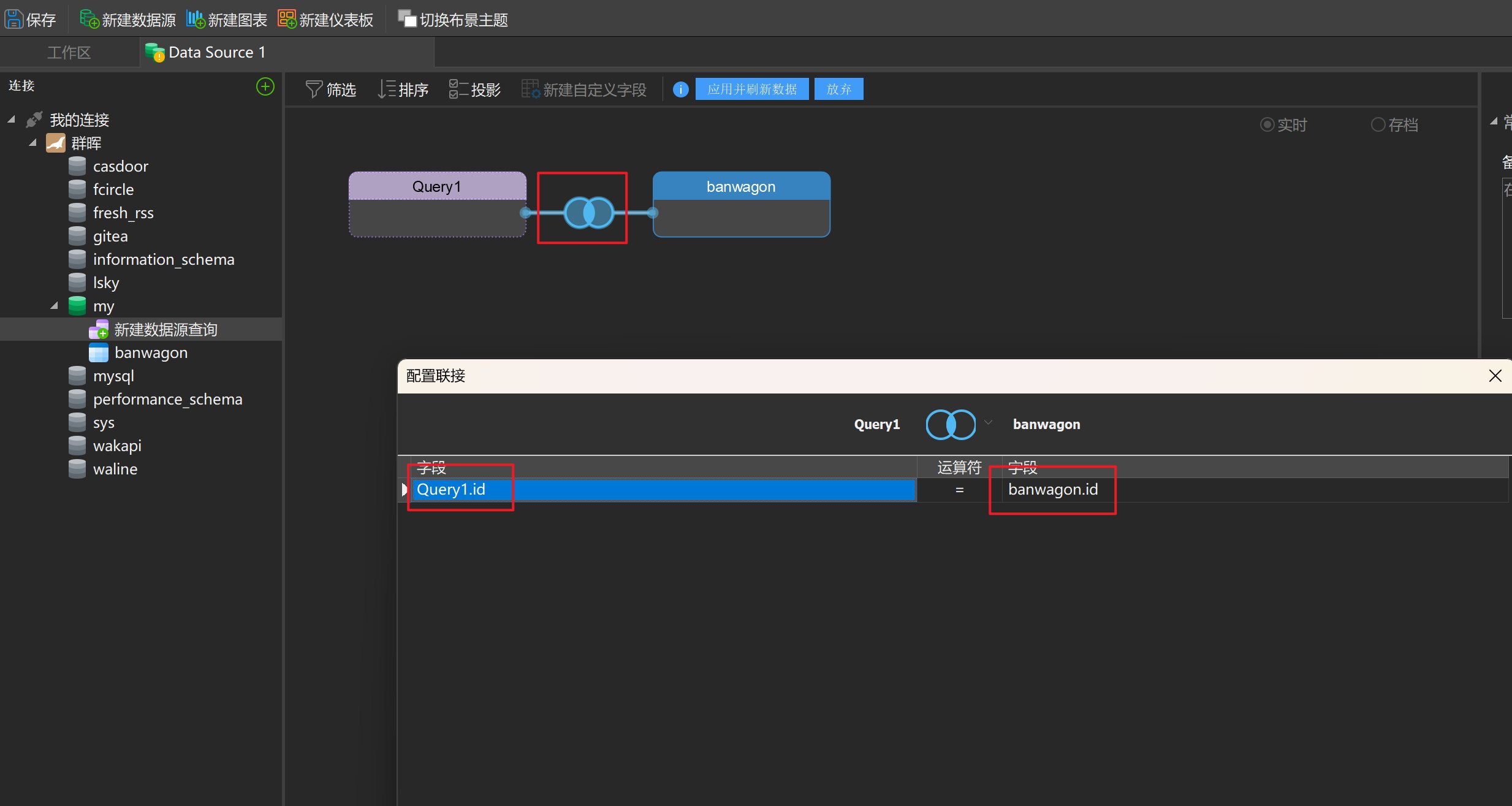The image size is (1512, 806).
Task: Click 应用并刷新数据 button
Action: (752, 89)
